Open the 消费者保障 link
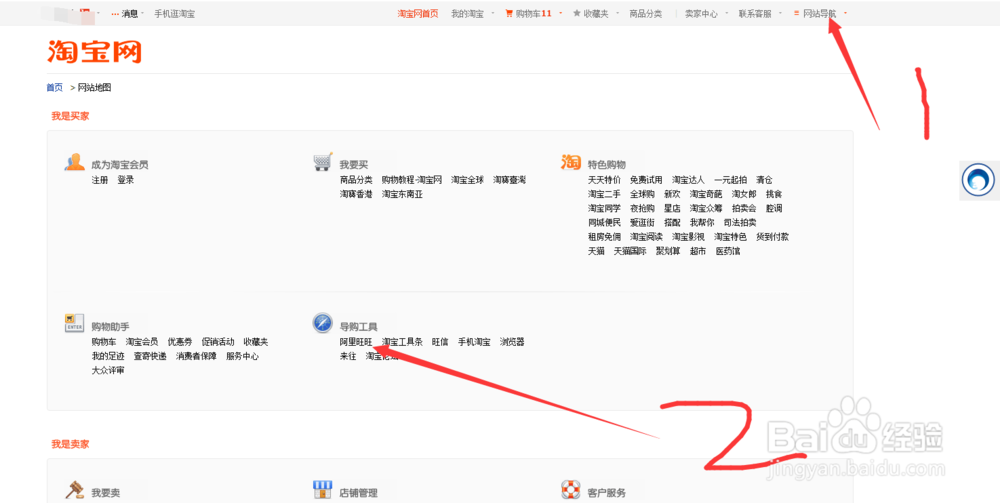 [x=196, y=356]
